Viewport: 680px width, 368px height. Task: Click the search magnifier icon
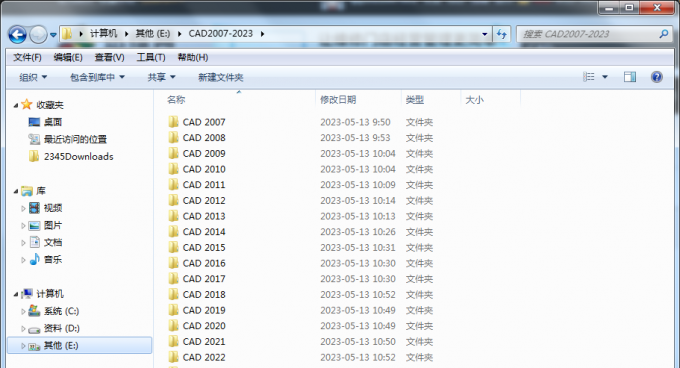click(x=664, y=34)
